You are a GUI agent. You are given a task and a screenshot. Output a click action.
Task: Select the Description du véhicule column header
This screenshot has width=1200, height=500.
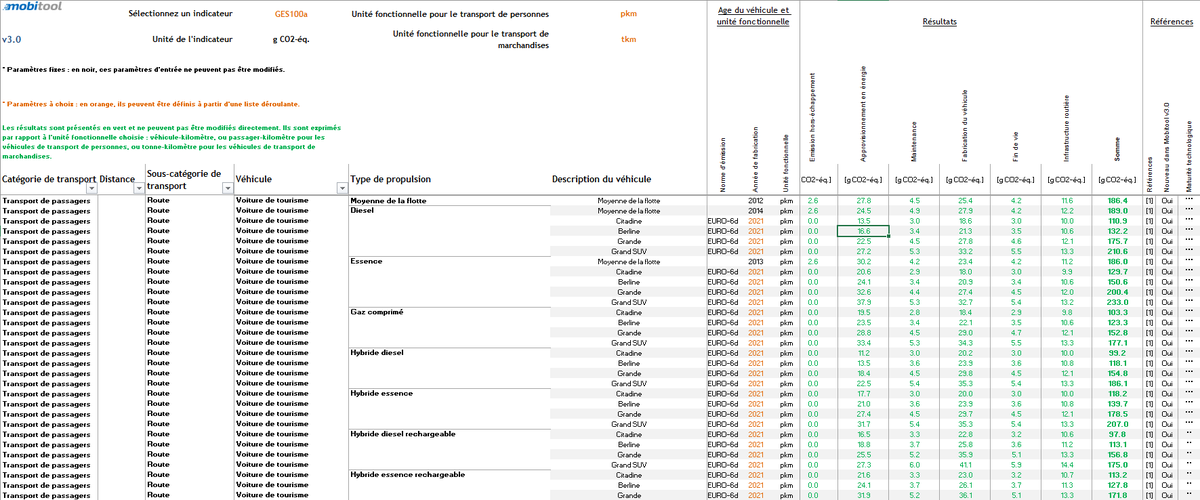tap(601, 179)
